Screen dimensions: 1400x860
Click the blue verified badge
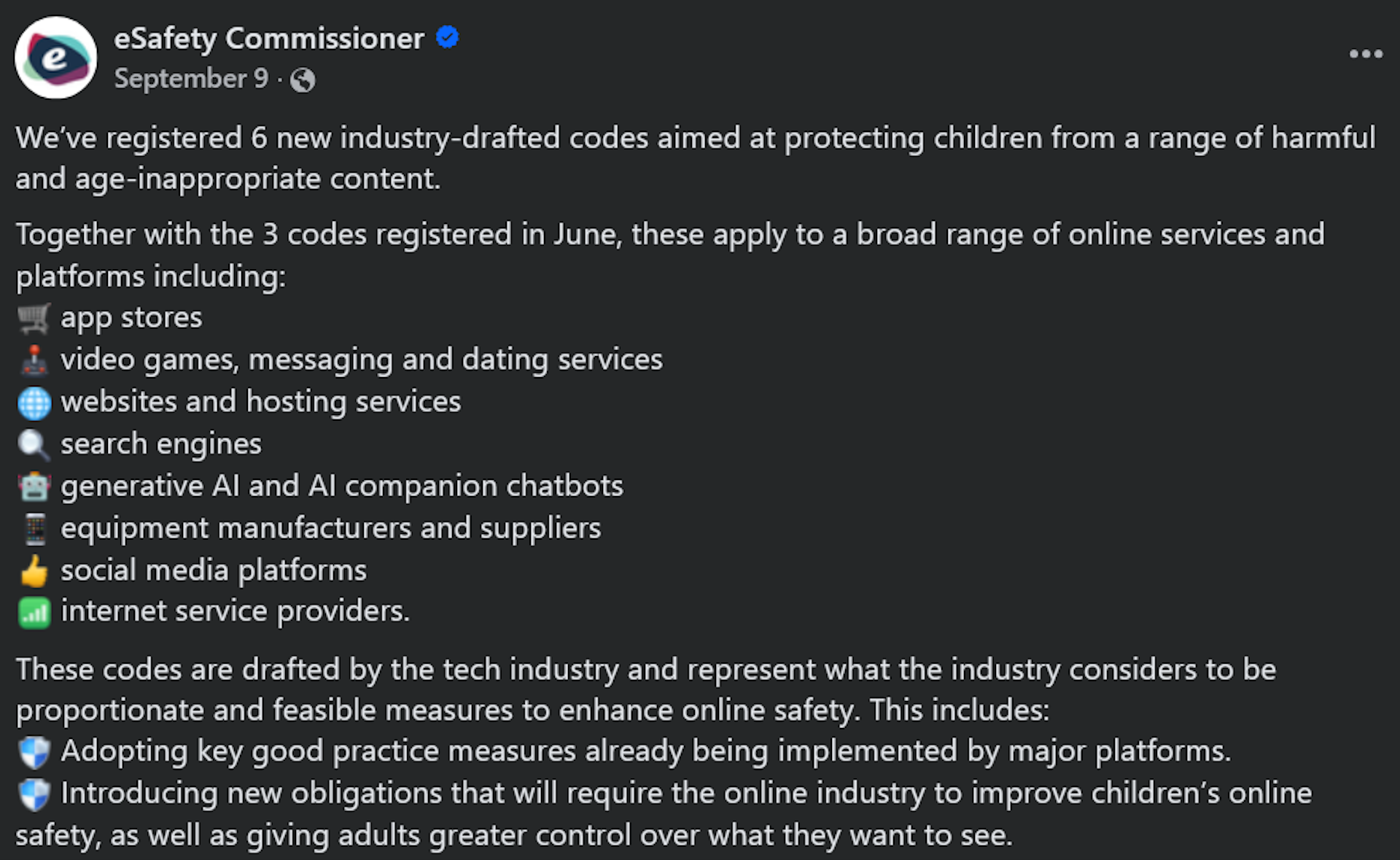coord(447,37)
